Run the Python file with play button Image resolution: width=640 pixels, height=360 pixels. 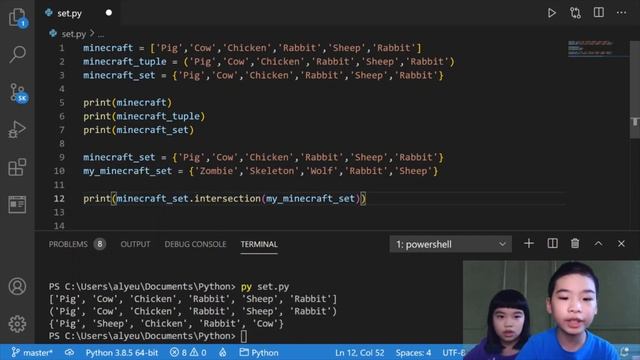click(x=551, y=13)
